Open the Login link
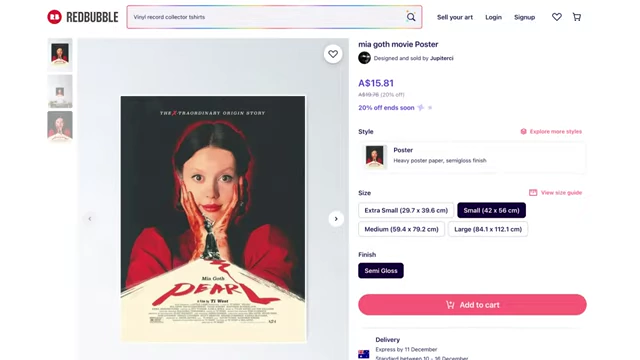640x360 pixels. 493,17
